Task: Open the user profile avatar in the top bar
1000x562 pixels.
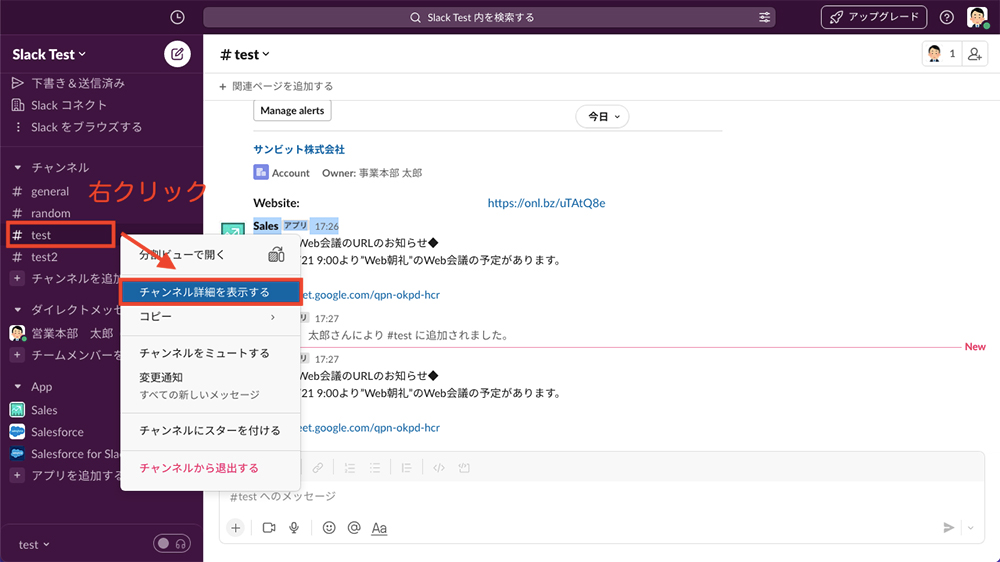Action: point(977,17)
